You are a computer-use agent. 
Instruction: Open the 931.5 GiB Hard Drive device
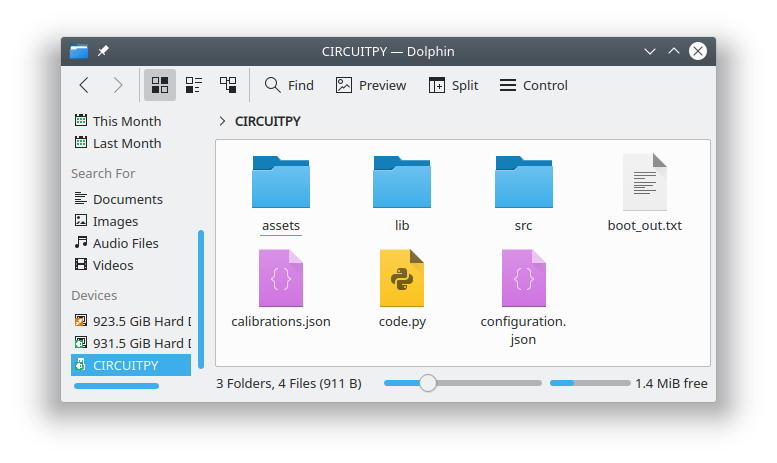pos(131,343)
